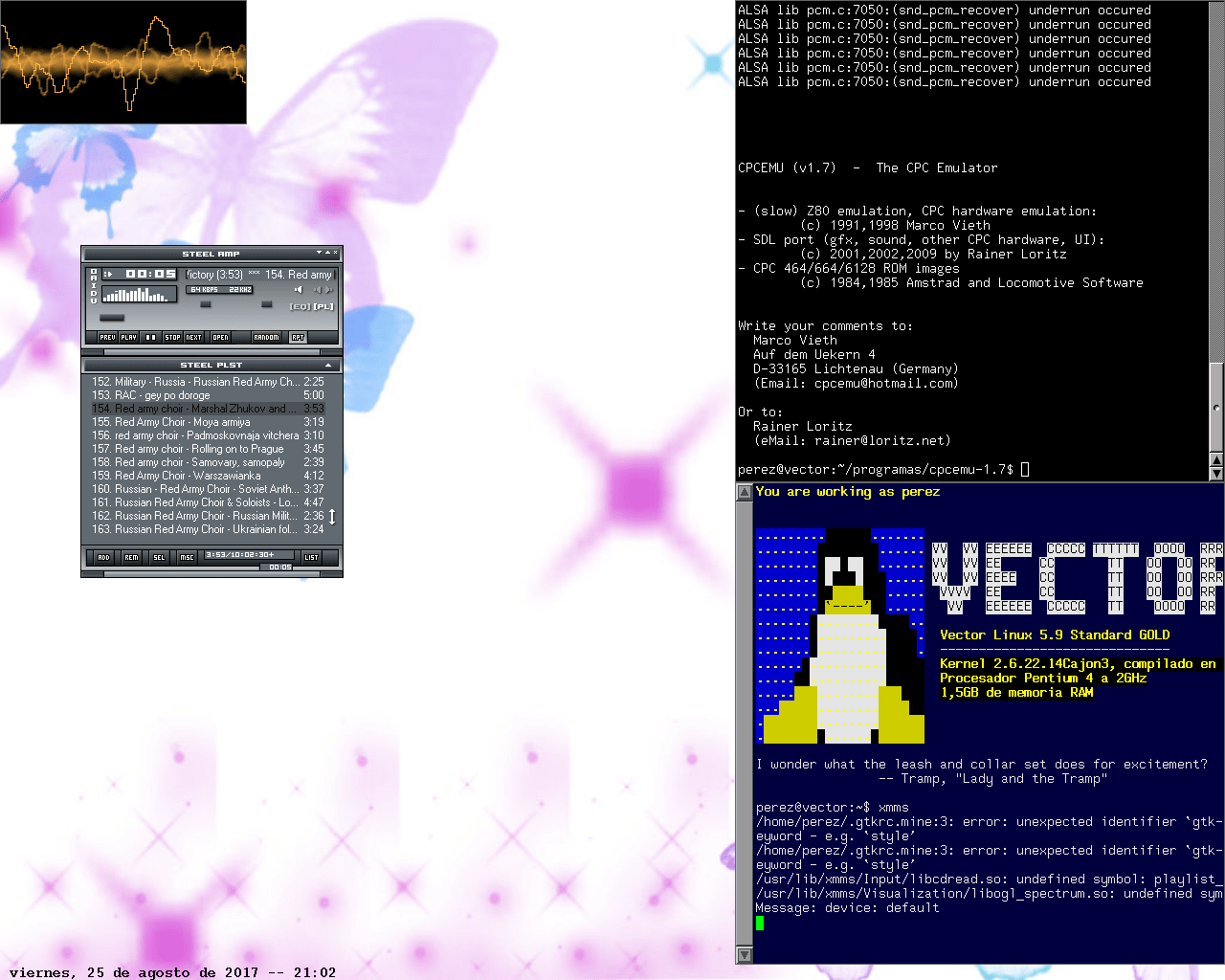
Task: Toggle the PL playlist window
Action: point(323,306)
